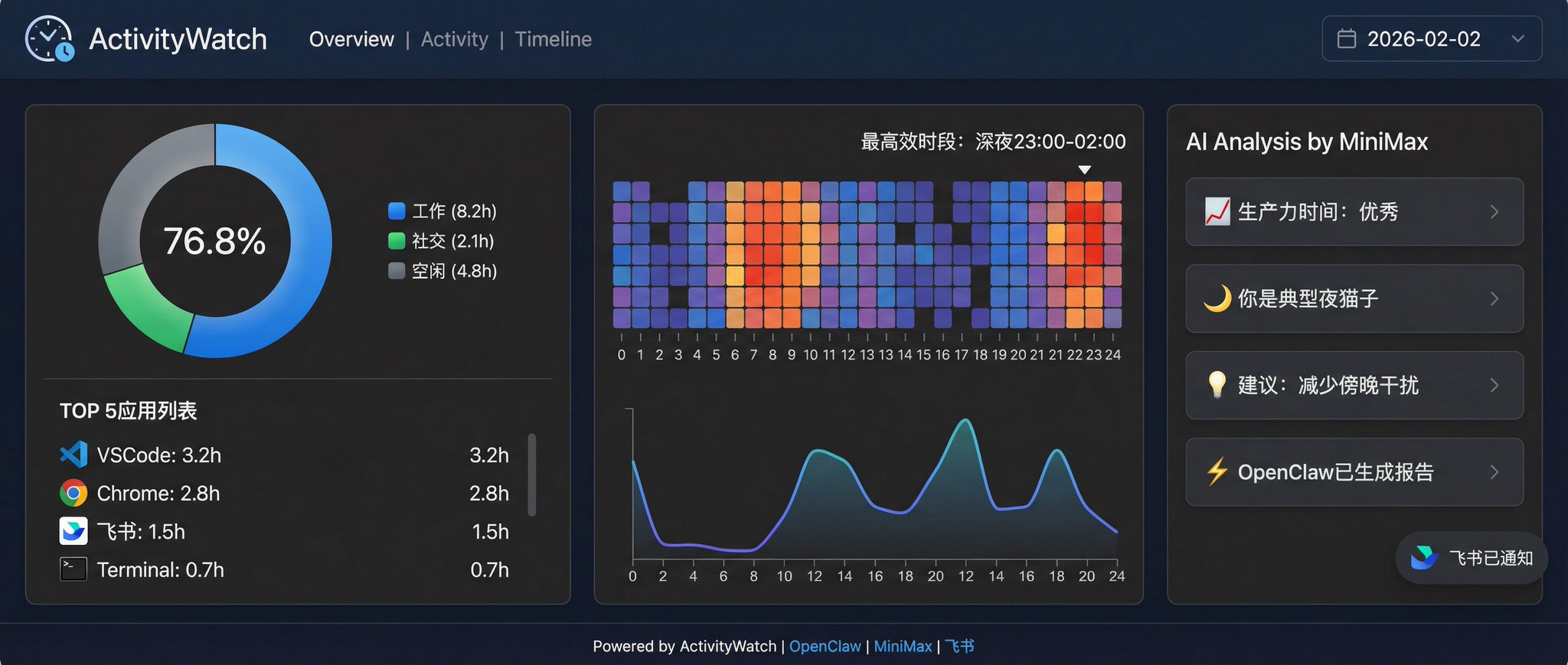The width and height of the screenshot is (1568, 665).
Task: Click the ActivityWatch clock logo
Action: click(x=50, y=38)
